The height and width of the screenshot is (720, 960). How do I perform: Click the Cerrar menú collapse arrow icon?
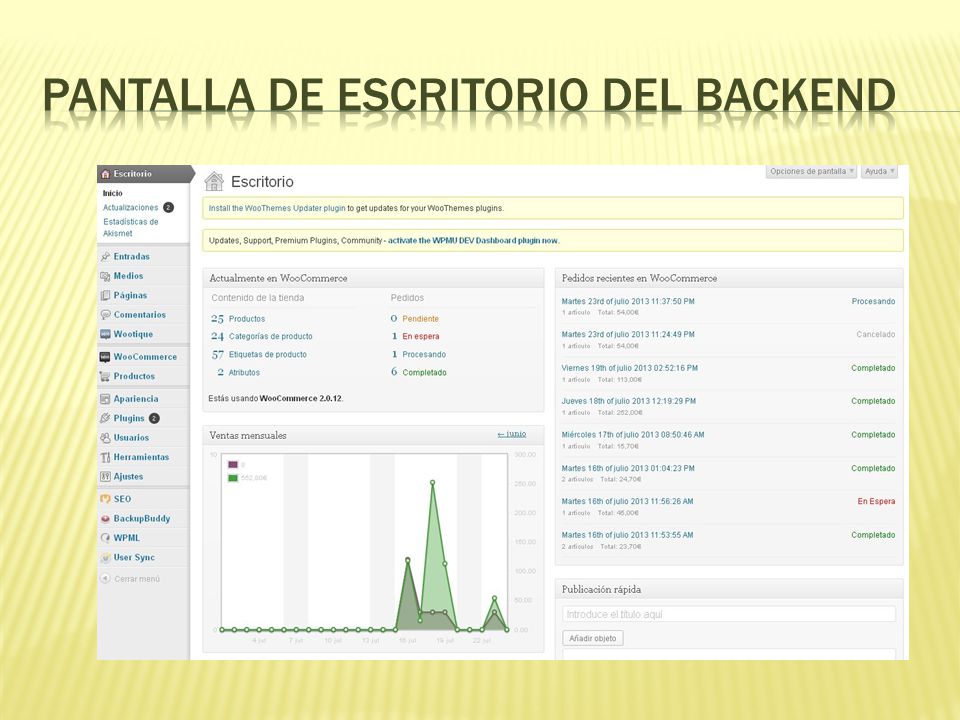coord(105,579)
